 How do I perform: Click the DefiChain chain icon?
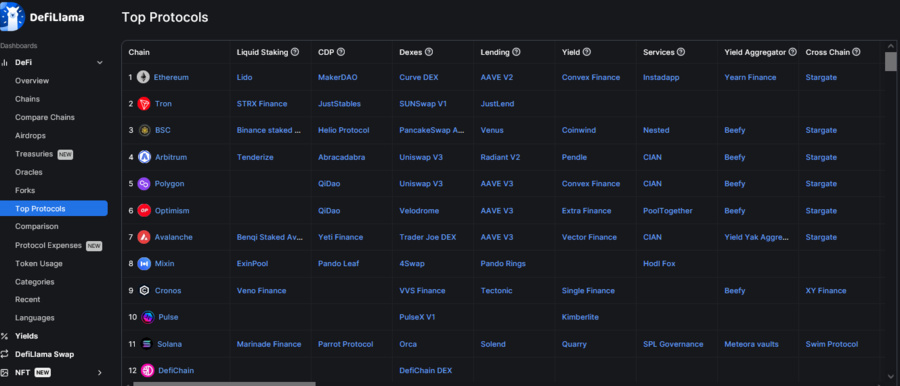click(148, 370)
